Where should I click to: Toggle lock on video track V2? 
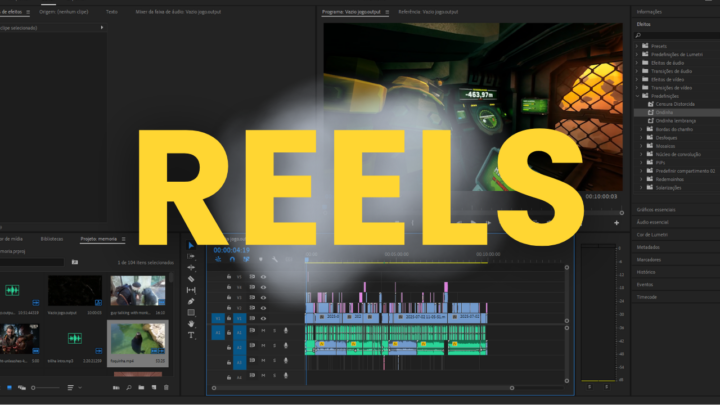click(x=229, y=308)
